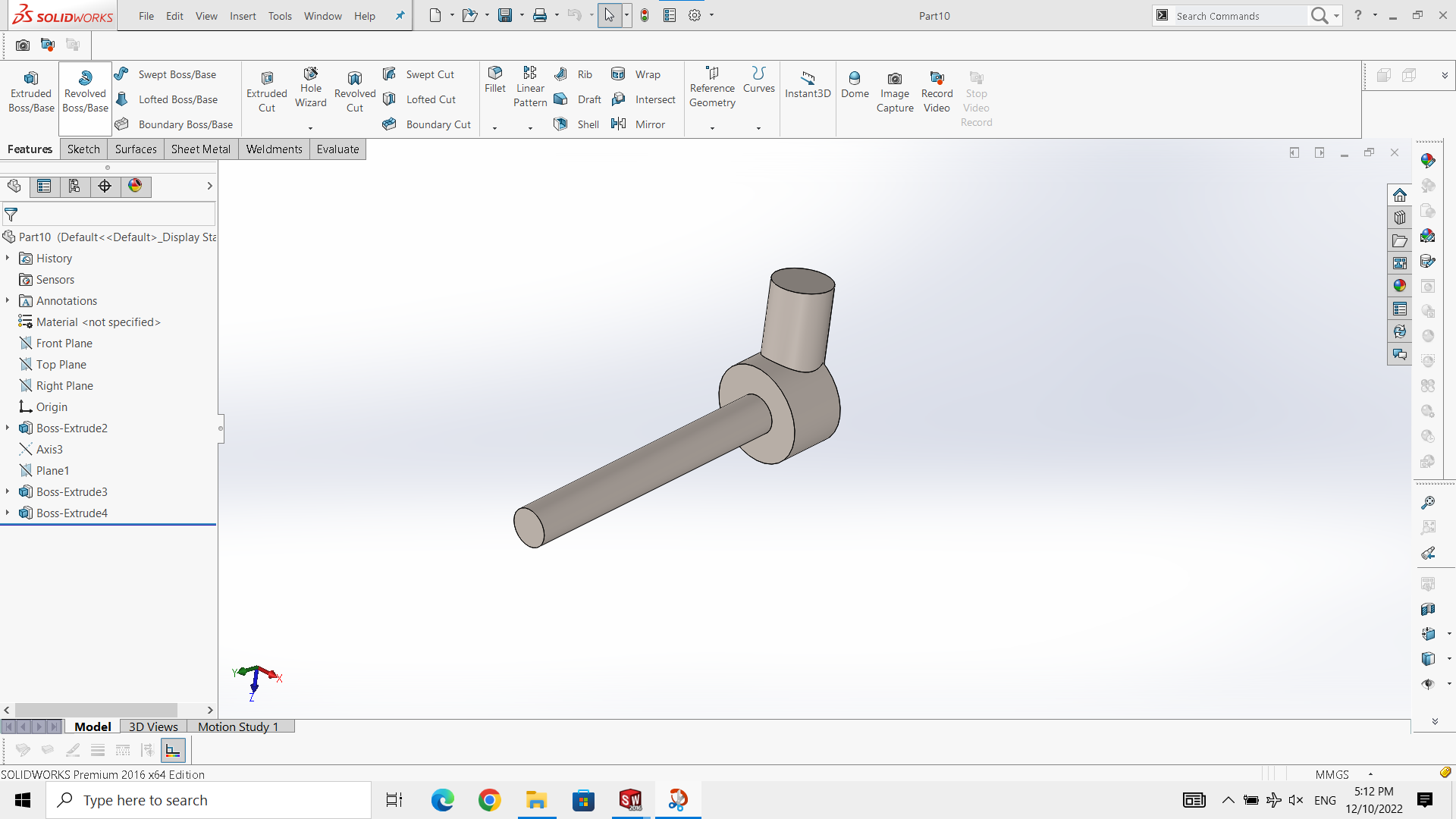Screen dimensions: 1456x819
Task: Open Linear Pattern dropdown arrow
Action: click(x=530, y=128)
